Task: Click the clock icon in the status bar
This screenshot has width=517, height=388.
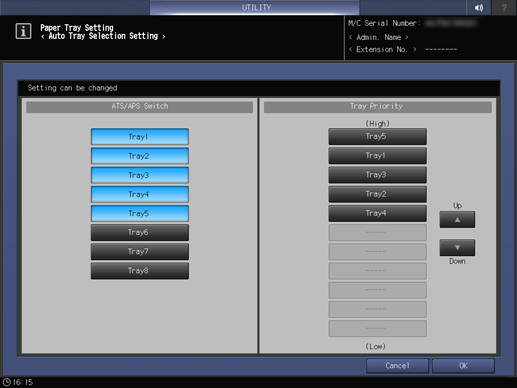Action: coord(6,382)
